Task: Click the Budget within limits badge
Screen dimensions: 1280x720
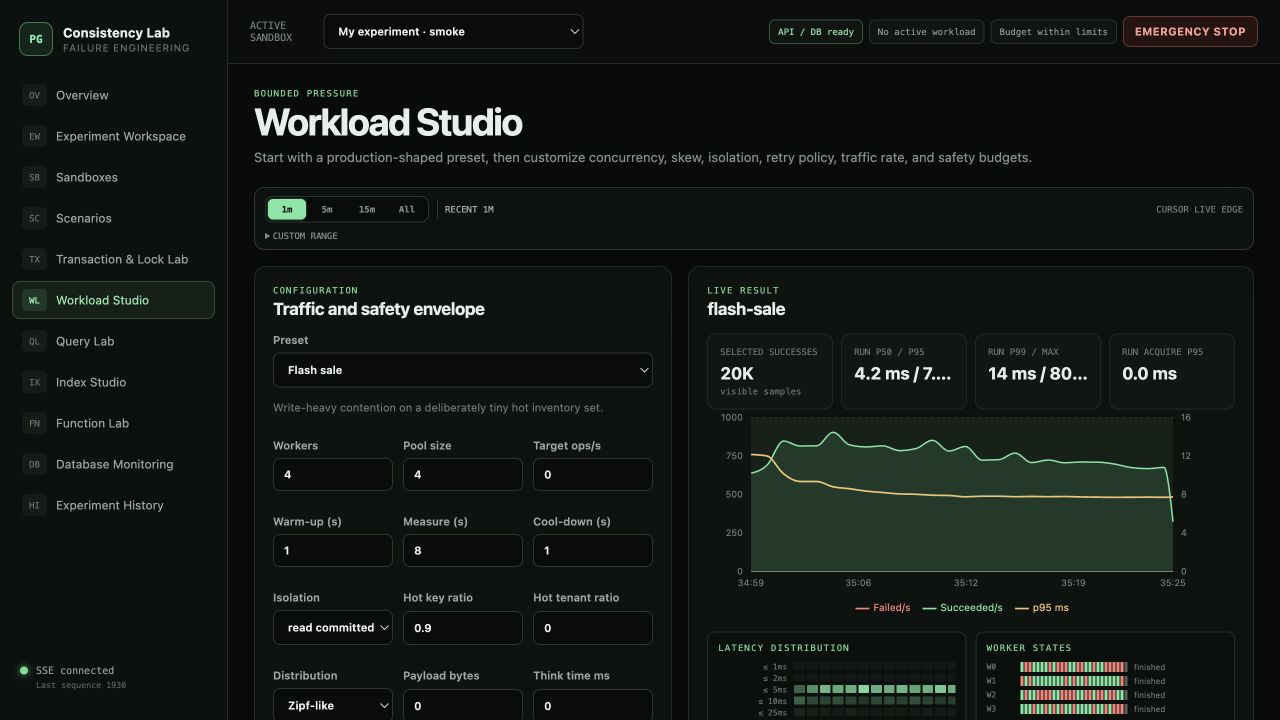Action: click(x=1053, y=32)
